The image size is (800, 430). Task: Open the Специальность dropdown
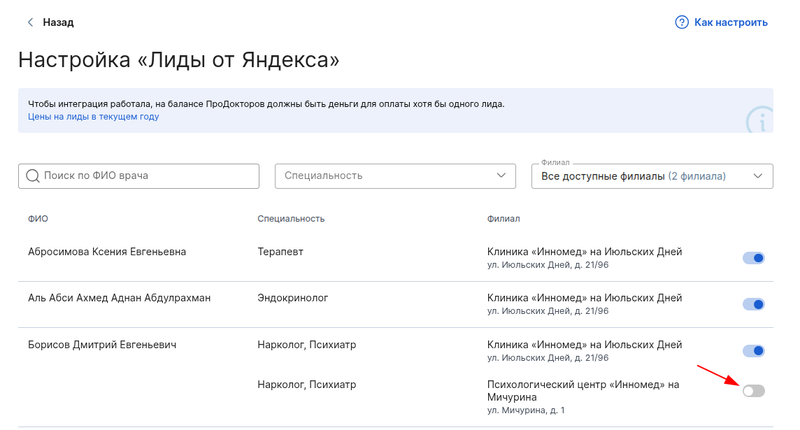(395, 176)
